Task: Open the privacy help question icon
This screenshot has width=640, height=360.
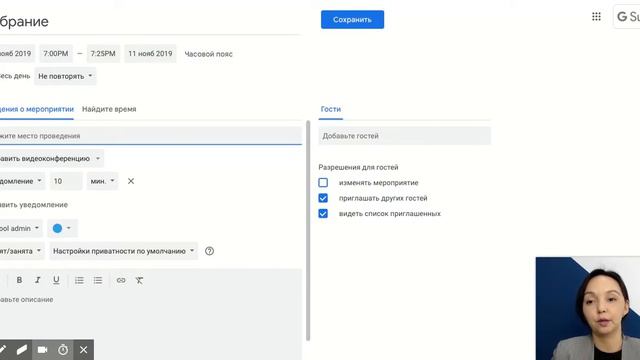Action: coord(209,251)
